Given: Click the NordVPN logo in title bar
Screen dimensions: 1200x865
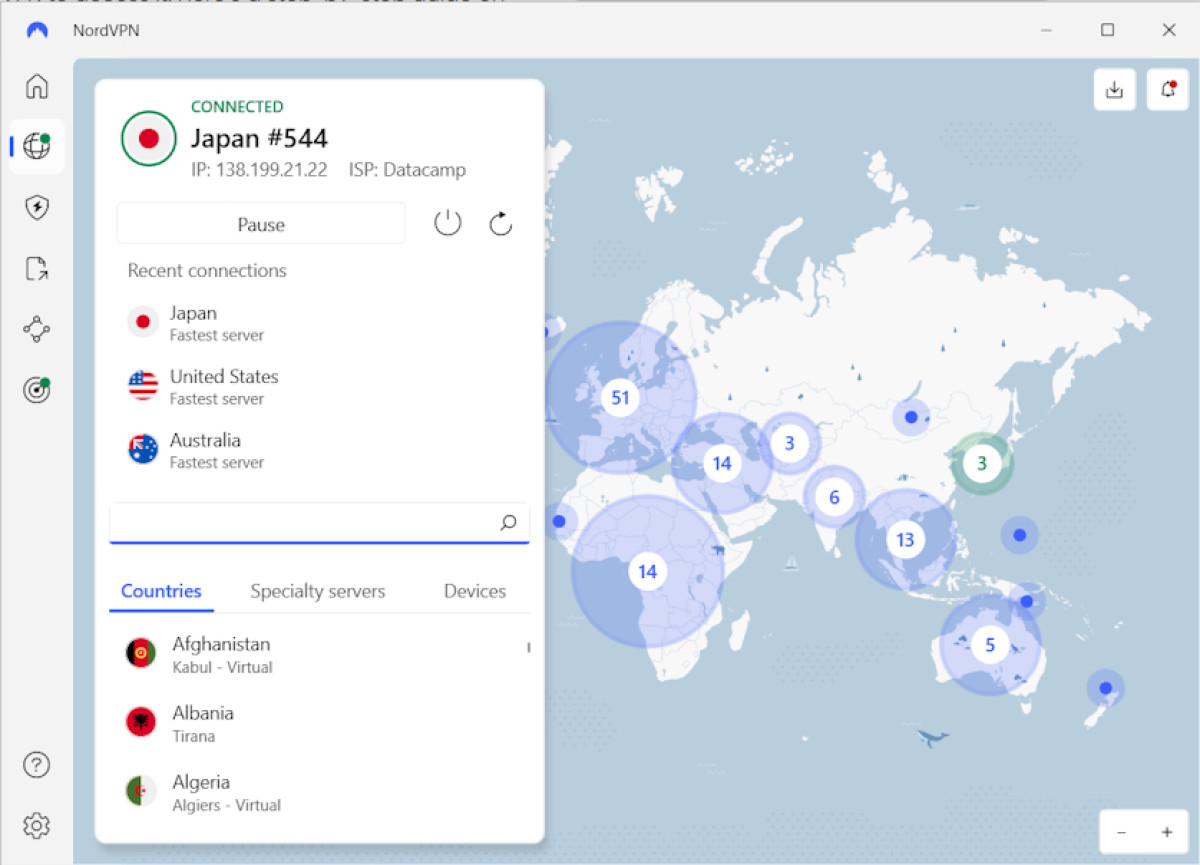Looking at the screenshot, I should (37, 30).
